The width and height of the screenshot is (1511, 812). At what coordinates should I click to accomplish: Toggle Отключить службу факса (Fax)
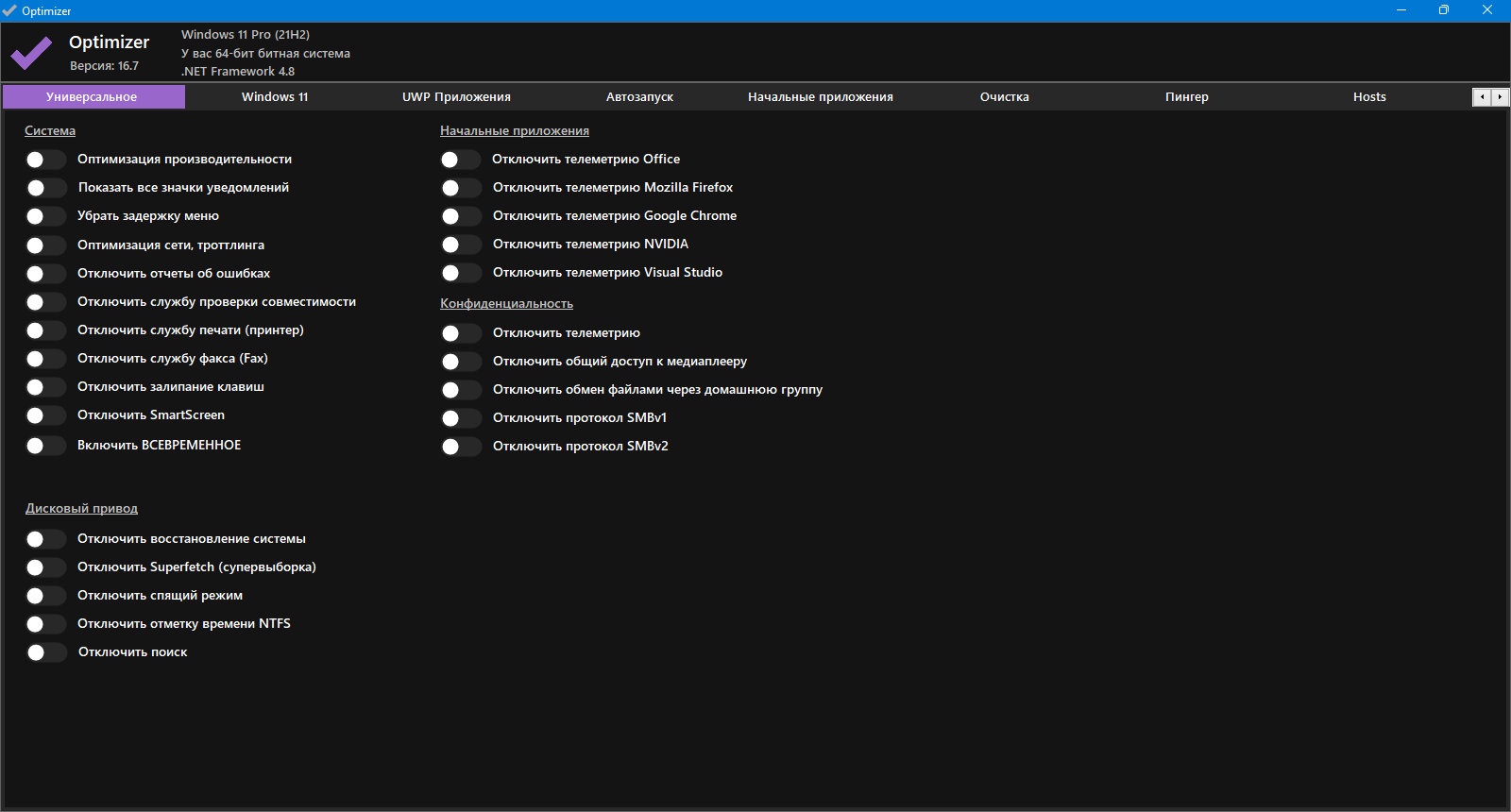click(x=45, y=359)
